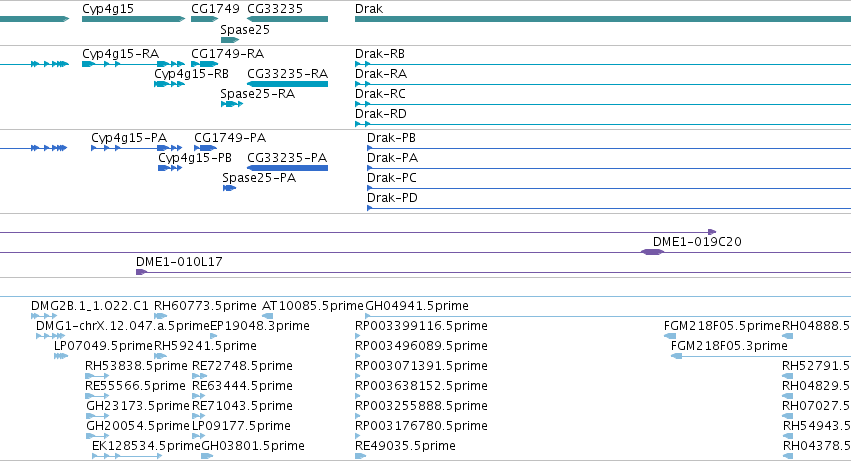Open EST DMG1-chrX.12.047.a.5prime
851x461 pixels.
point(123,326)
